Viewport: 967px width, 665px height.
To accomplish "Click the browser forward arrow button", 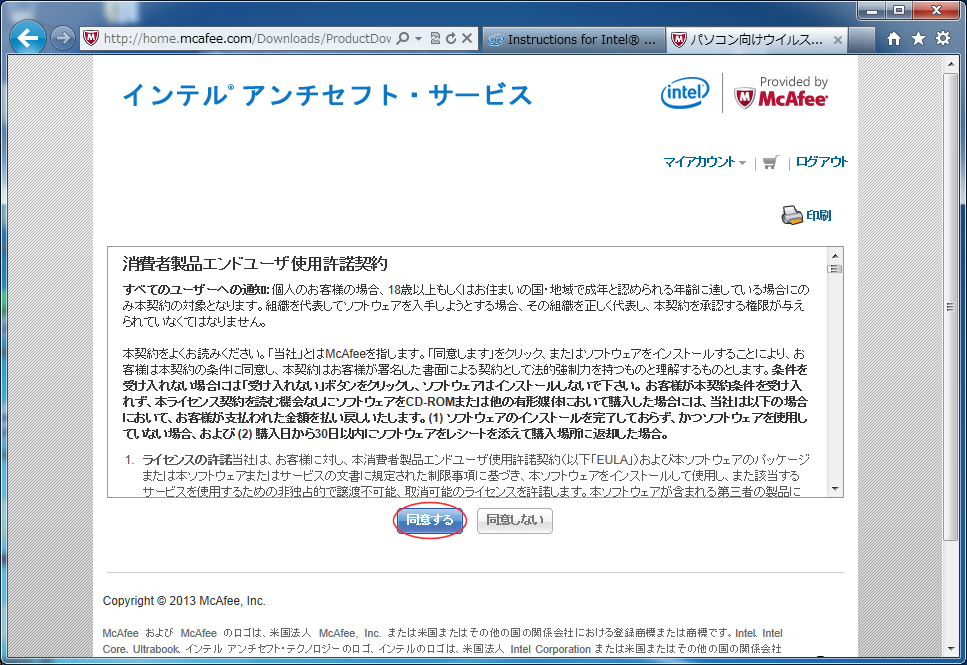I will [62, 38].
